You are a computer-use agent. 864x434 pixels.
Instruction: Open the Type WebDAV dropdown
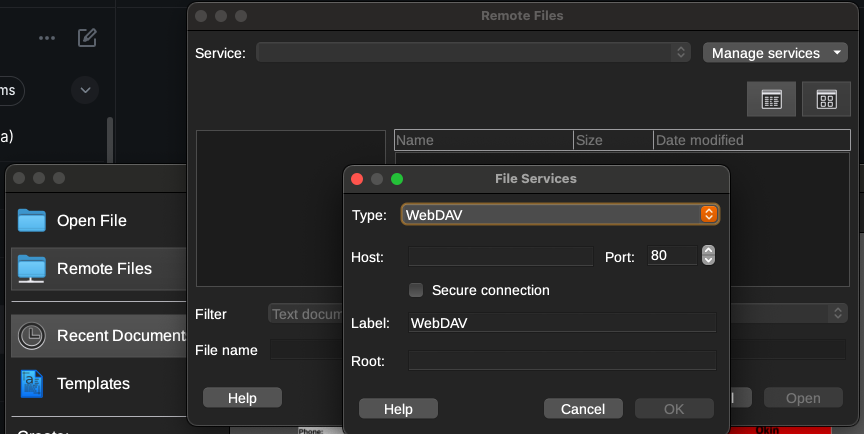click(x=560, y=214)
